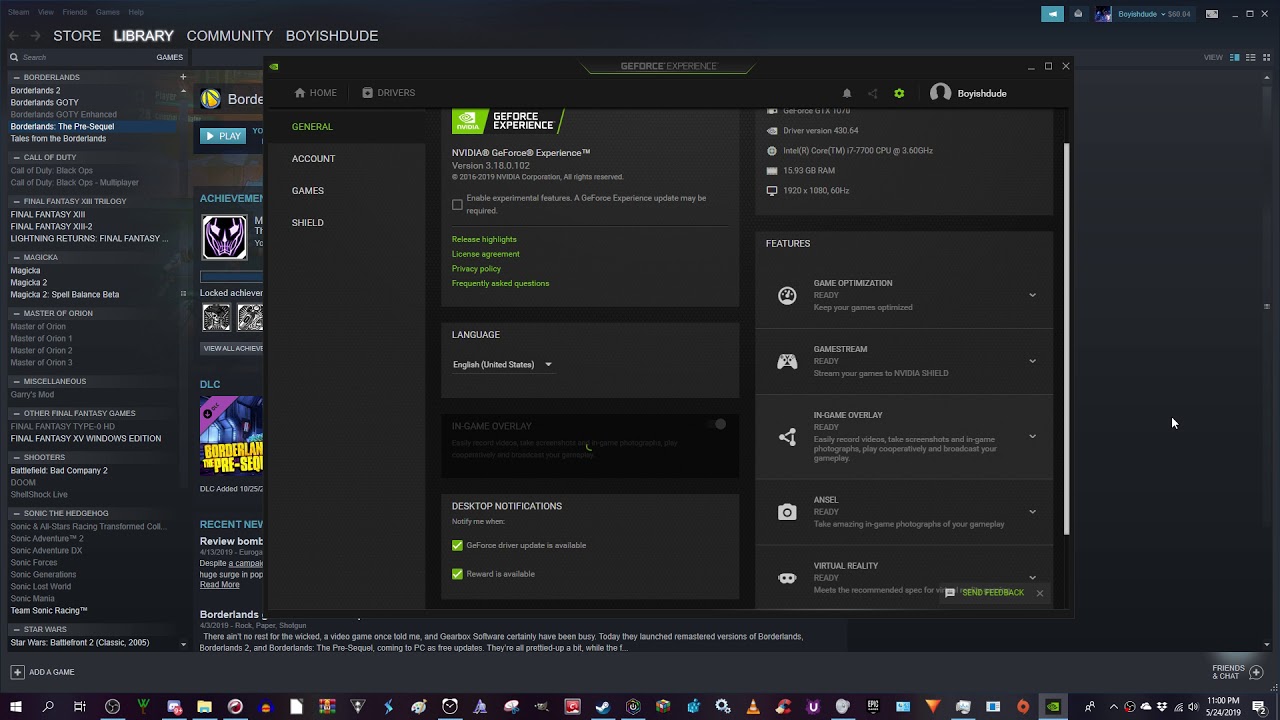Click the In-Game Overlay share icon in Features
The width and height of the screenshot is (1280, 720).
coord(787,436)
